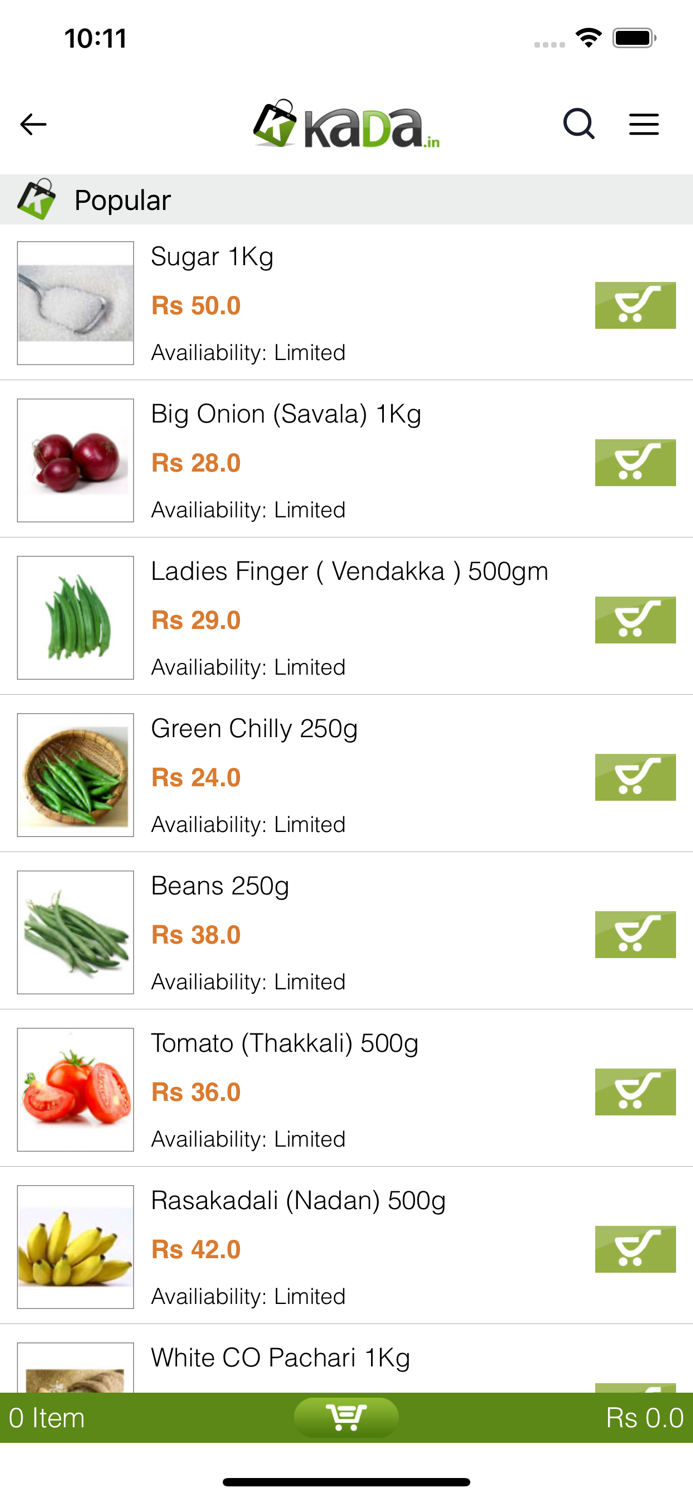The height and width of the screenshot is (1500, 693).
Task: Tap the back arrow icon
Action: (x=33, y=124)
